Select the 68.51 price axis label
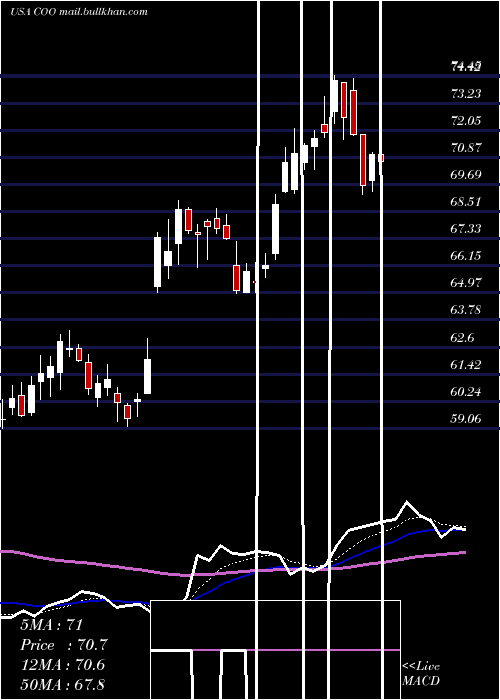This screenshot has height=700, width=500. [467, 202]
